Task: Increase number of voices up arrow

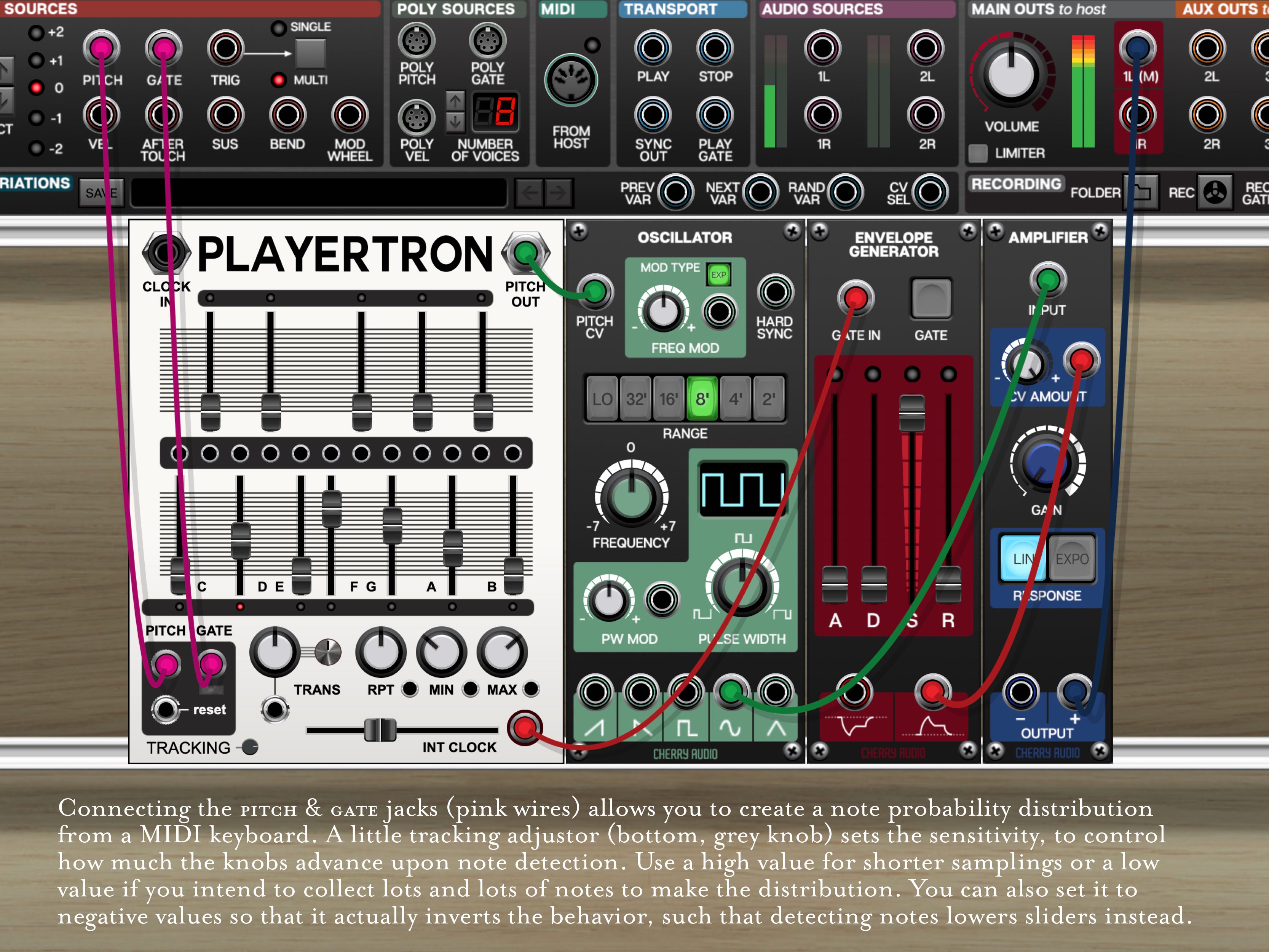Action: pos(455,101)
